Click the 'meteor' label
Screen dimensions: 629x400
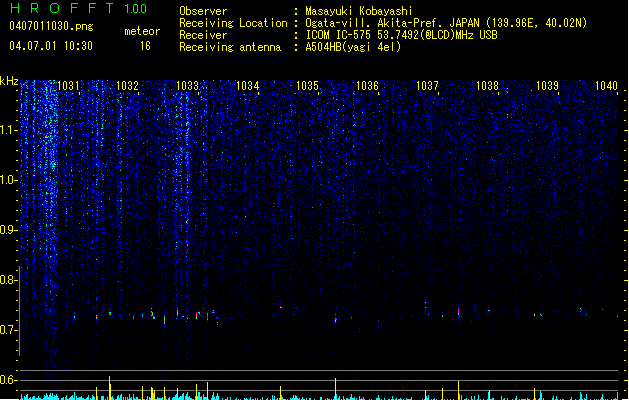[142, 31]
